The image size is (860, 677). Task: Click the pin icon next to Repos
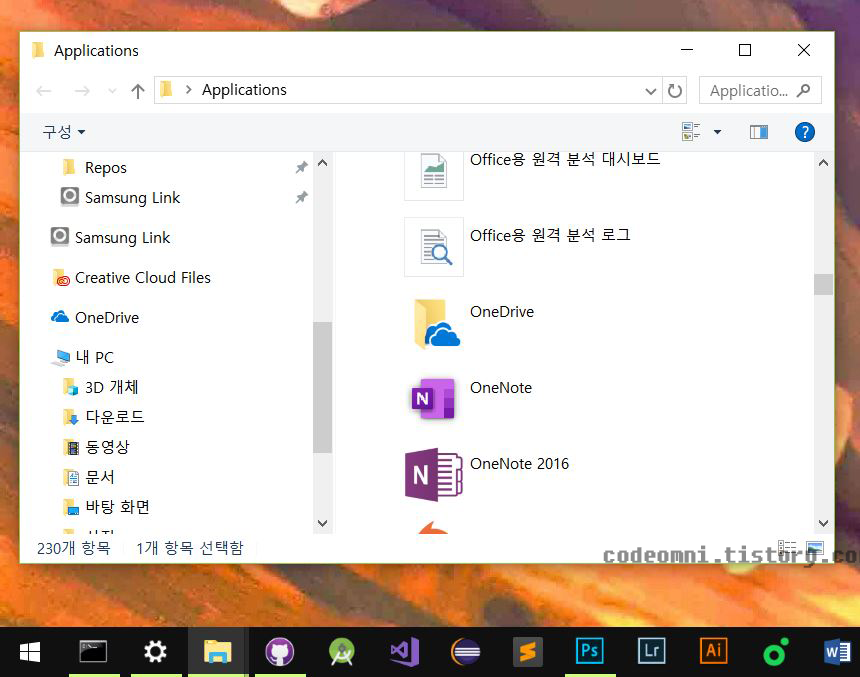coord(302,167)
